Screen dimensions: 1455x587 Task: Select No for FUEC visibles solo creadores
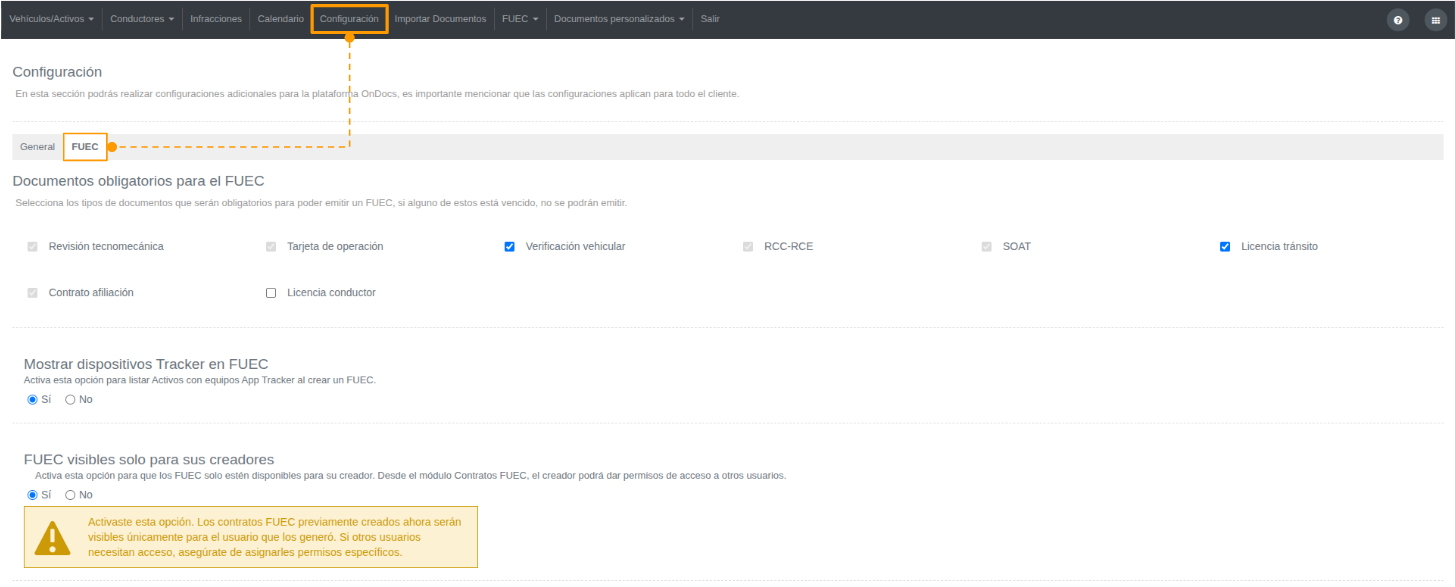[70, 495]
